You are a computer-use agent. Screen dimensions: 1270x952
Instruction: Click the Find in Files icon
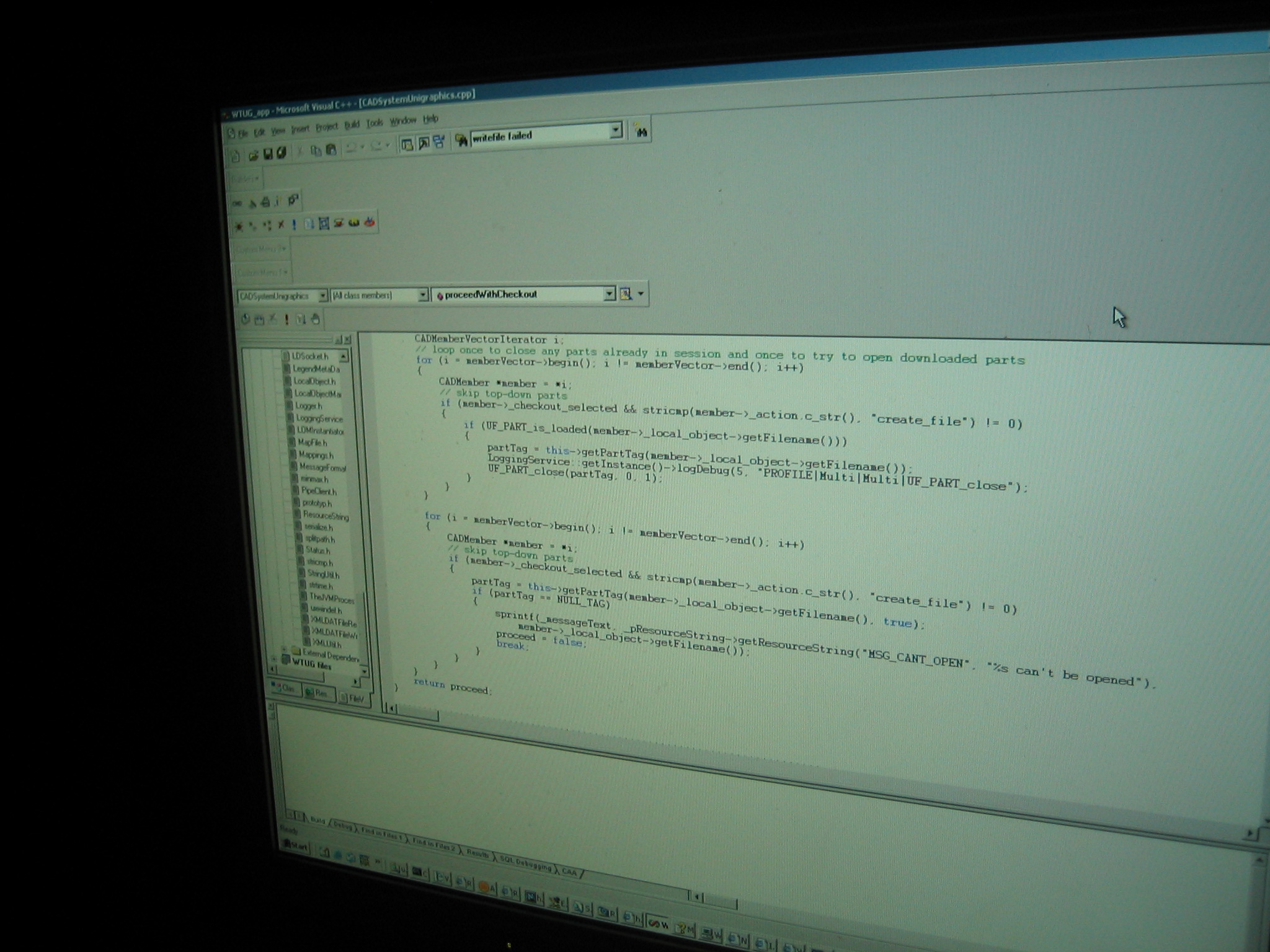pyautogui.click(x=461, y=140)
